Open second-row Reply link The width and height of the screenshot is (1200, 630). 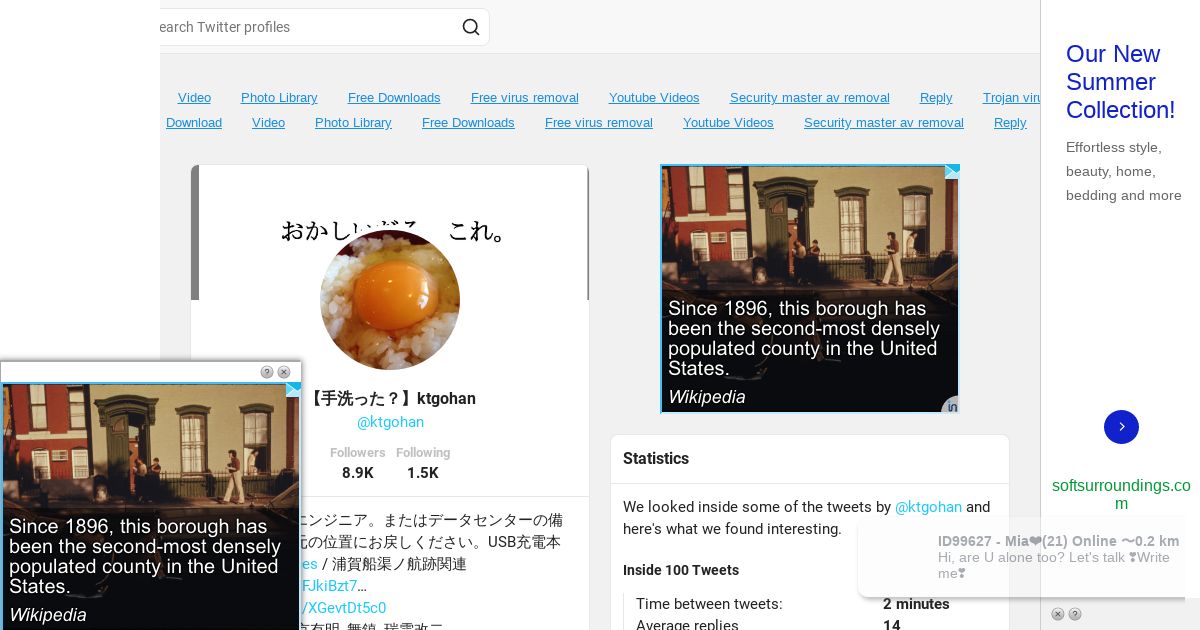pos(1010,123)
